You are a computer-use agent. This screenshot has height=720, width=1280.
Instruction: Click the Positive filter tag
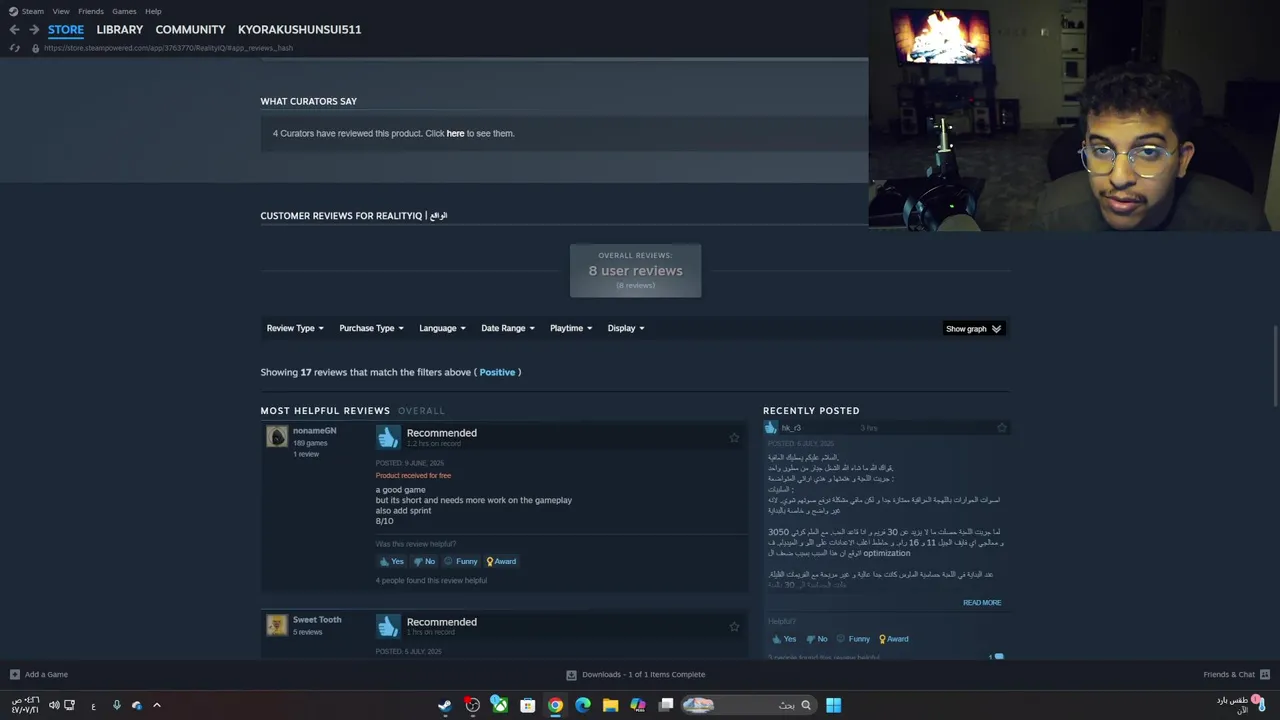point(497,372)
